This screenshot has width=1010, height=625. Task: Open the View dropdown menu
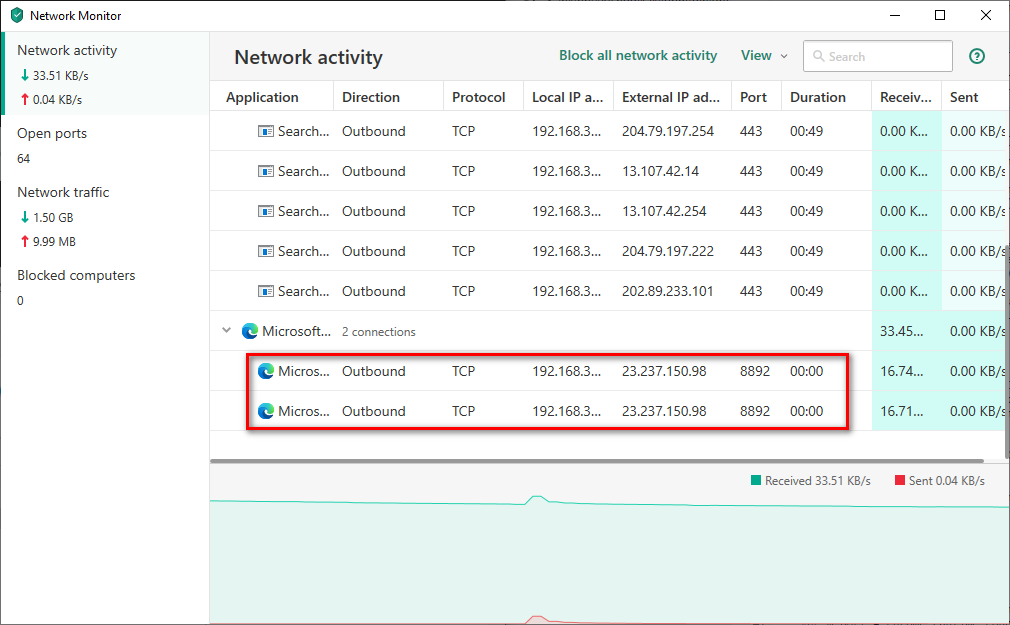coord(764,56)
